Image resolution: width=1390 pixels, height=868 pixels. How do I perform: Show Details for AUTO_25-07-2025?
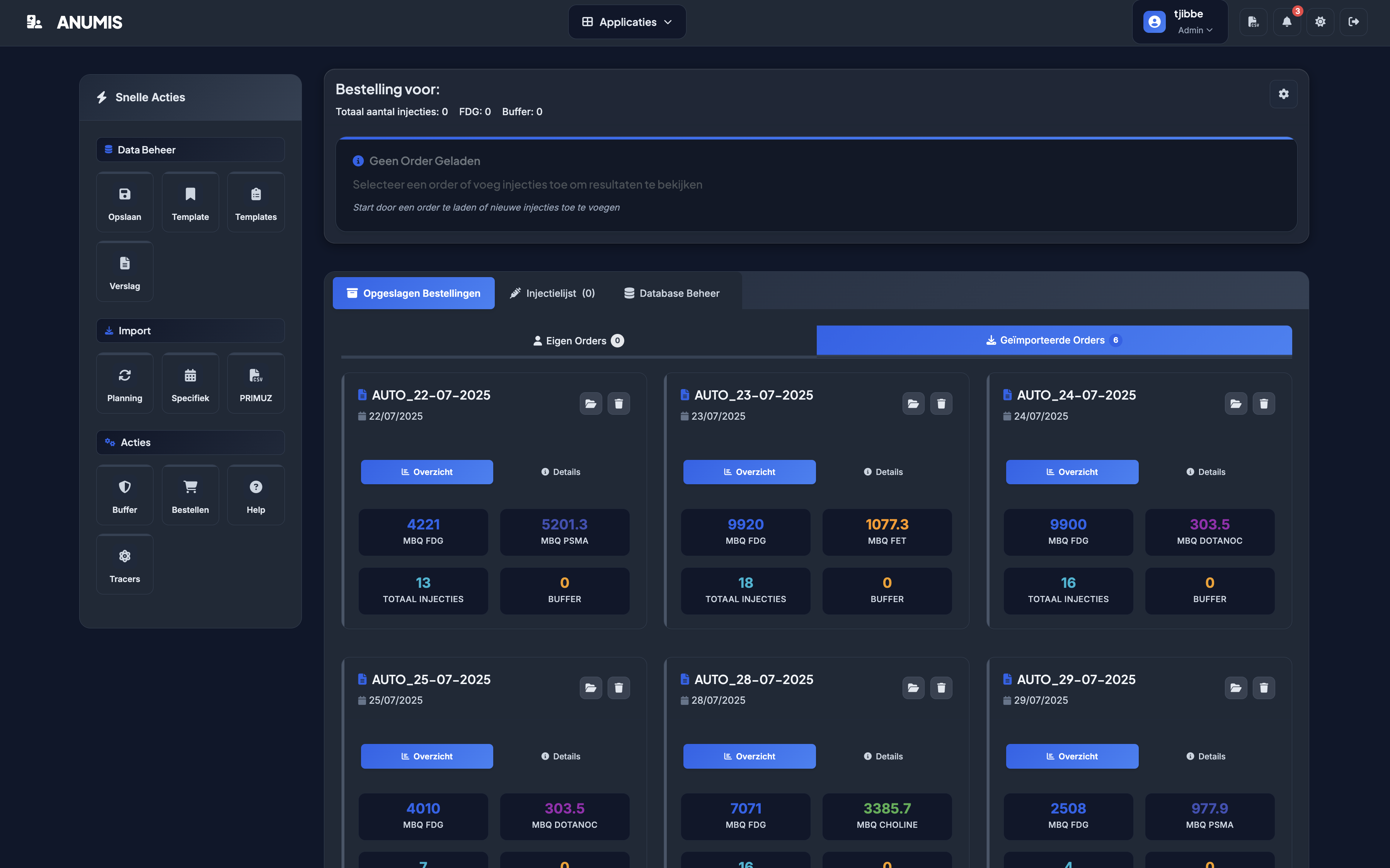560,756
